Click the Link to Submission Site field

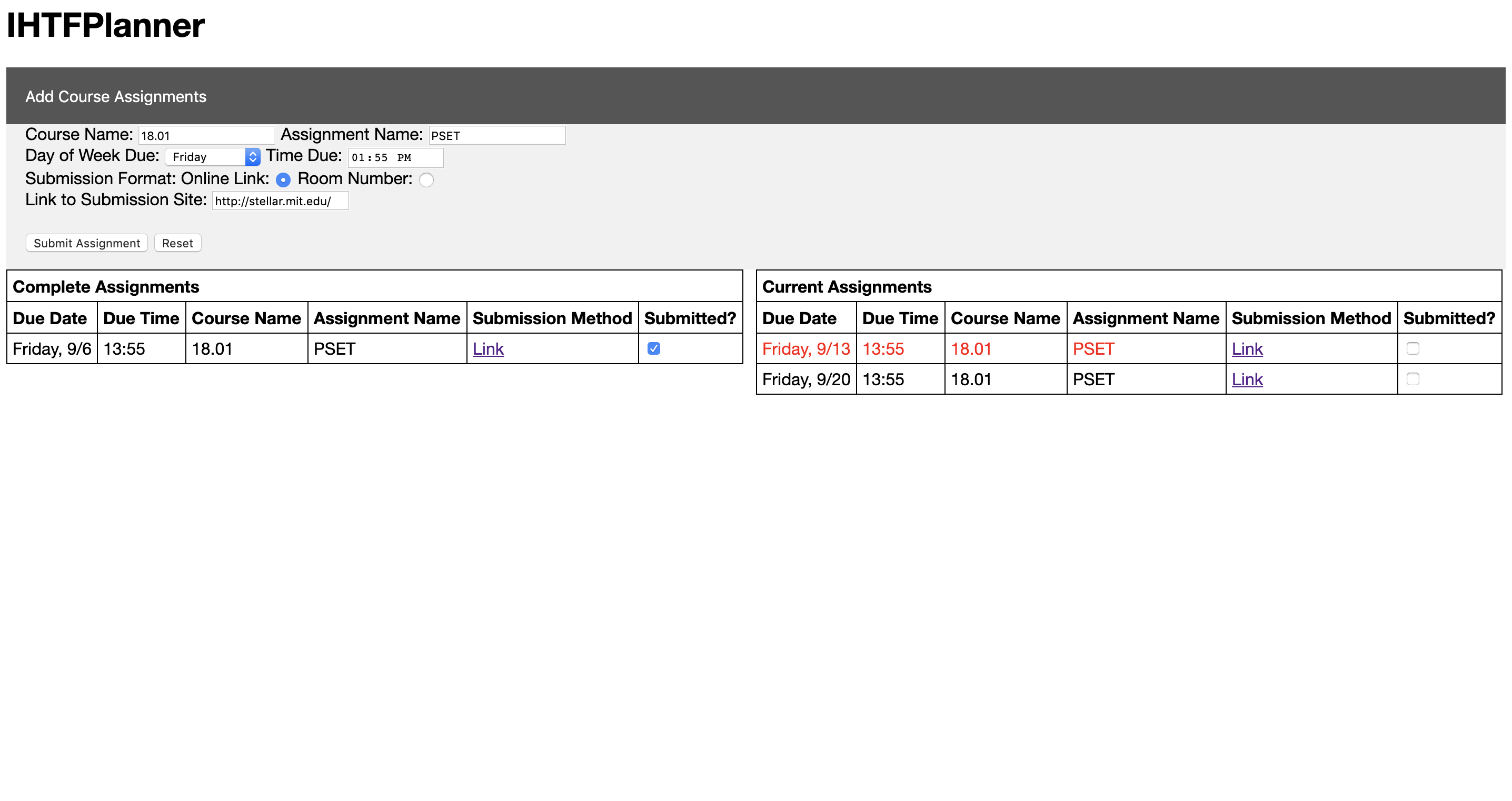280,201
